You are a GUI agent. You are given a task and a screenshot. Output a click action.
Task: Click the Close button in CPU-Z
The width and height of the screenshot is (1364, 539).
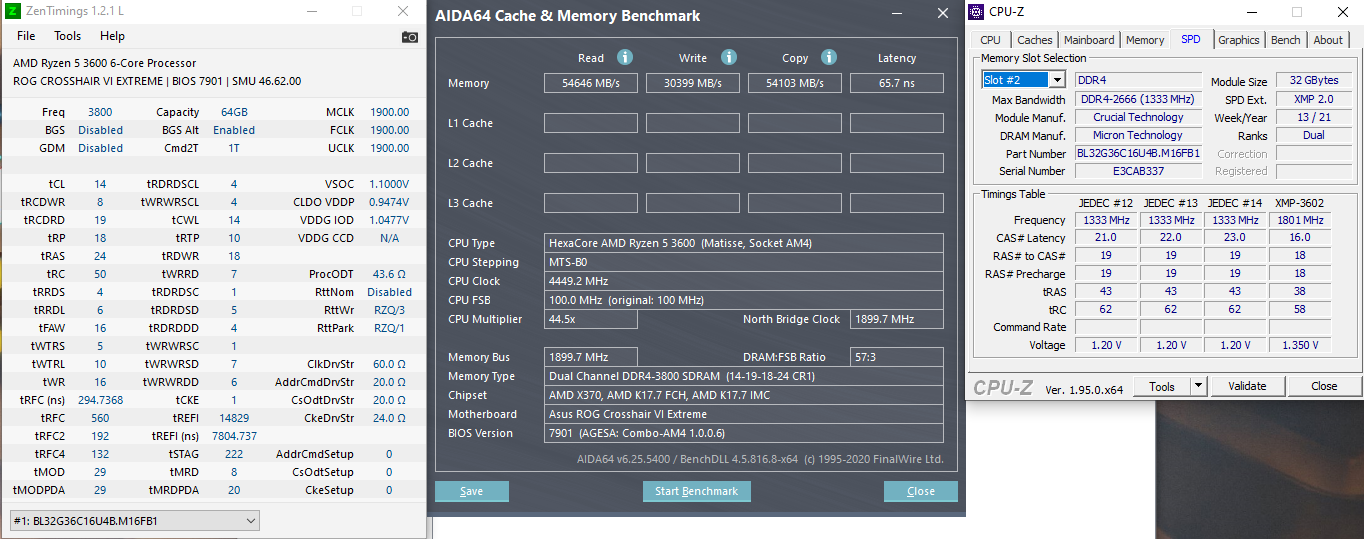(x=1324, y=386)
